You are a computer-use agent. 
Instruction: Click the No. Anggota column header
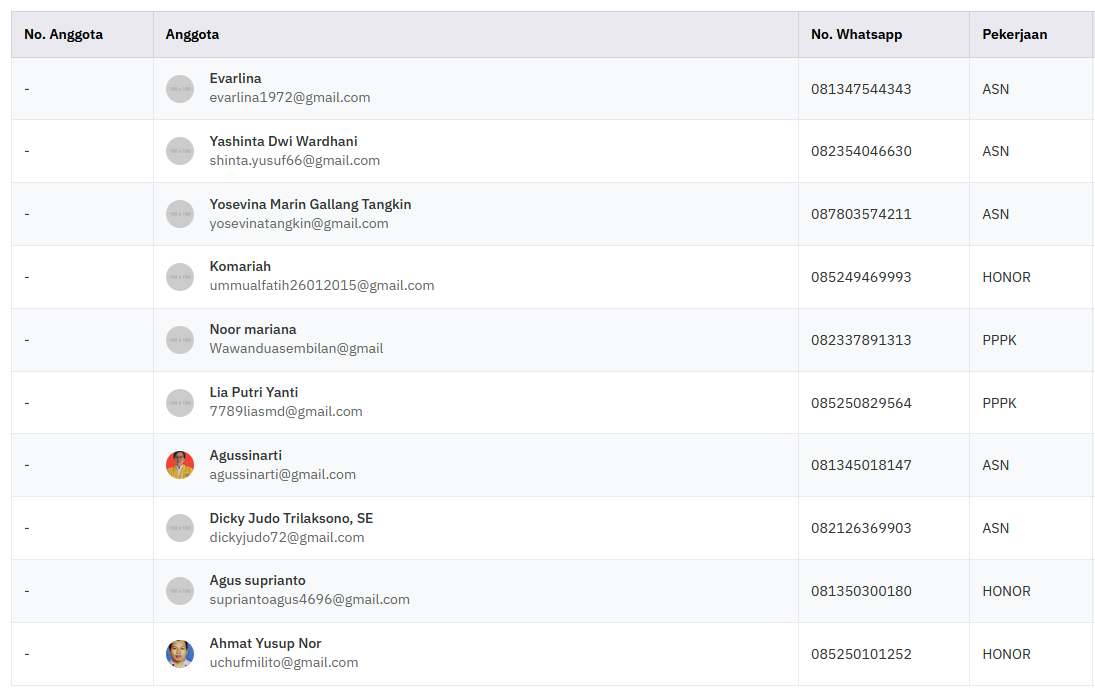coord(63,34)
